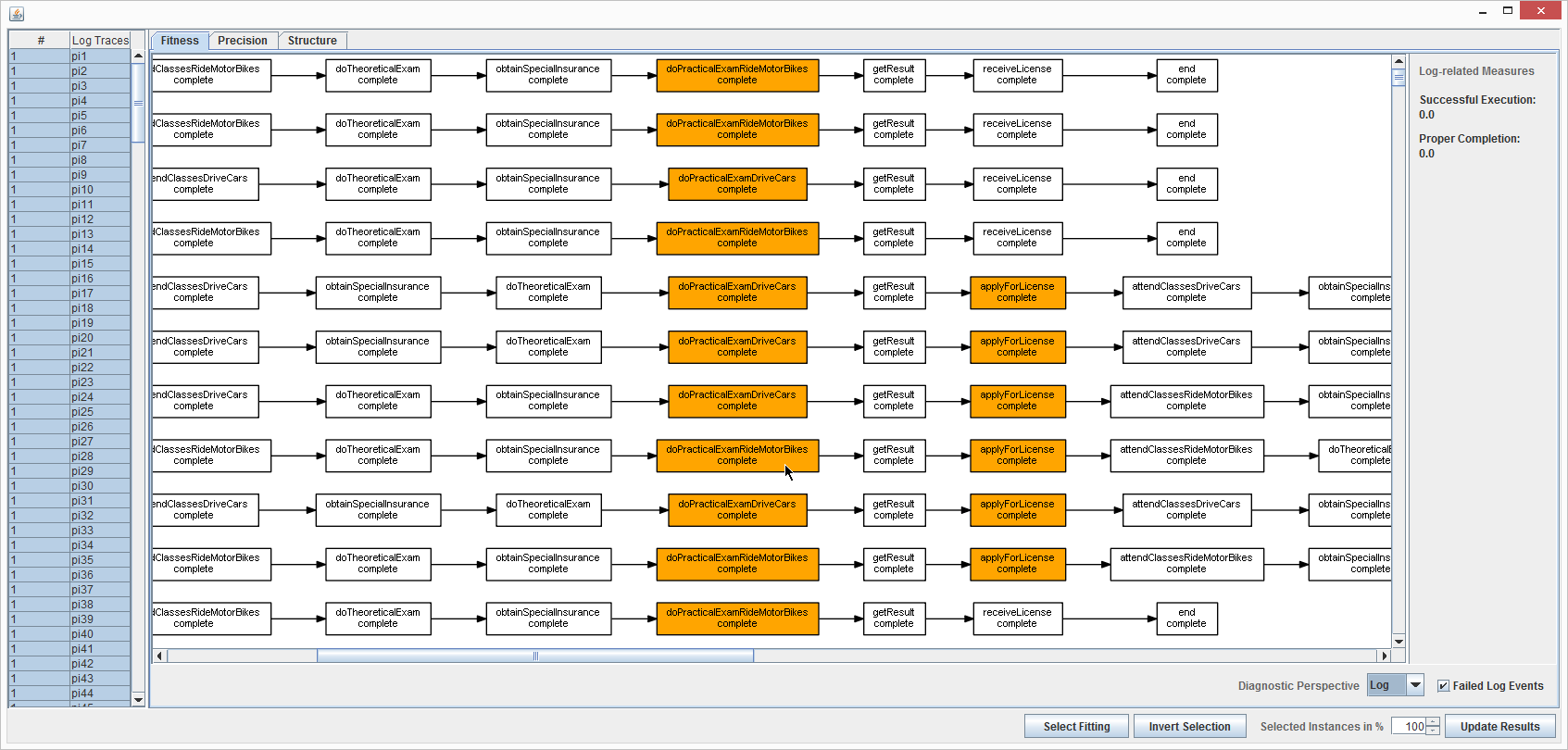Click the Log Traces column header
1568x750 pixels.
(x=100, y=40)
